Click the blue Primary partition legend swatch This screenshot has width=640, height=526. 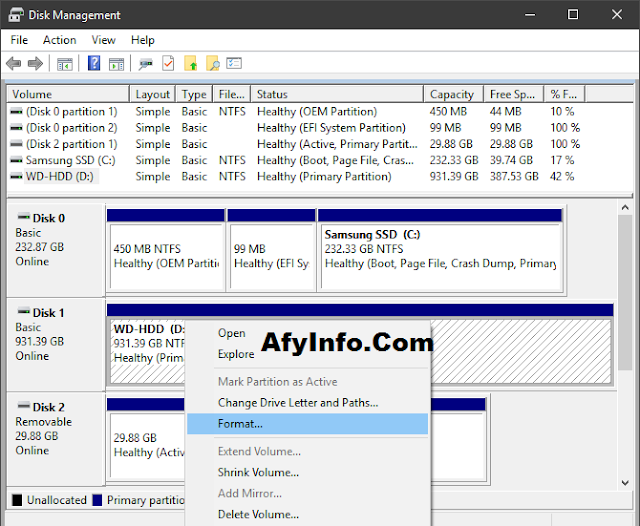point(97,500)
